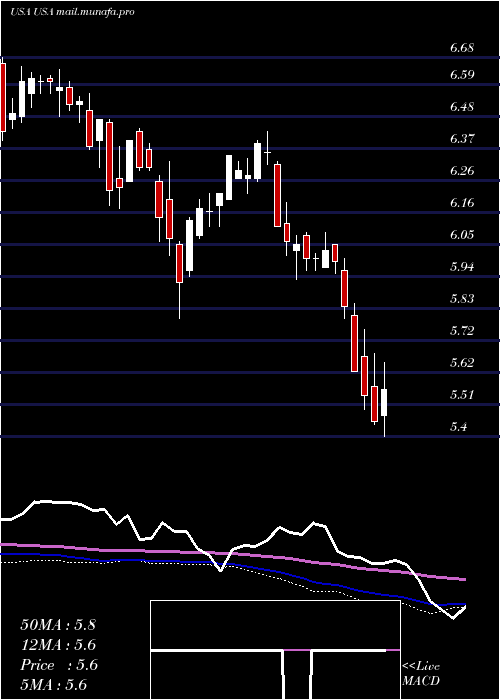This screenshot has height=700, width=500.
Task: Click the MACD histogram box
Action: [275, 650]
